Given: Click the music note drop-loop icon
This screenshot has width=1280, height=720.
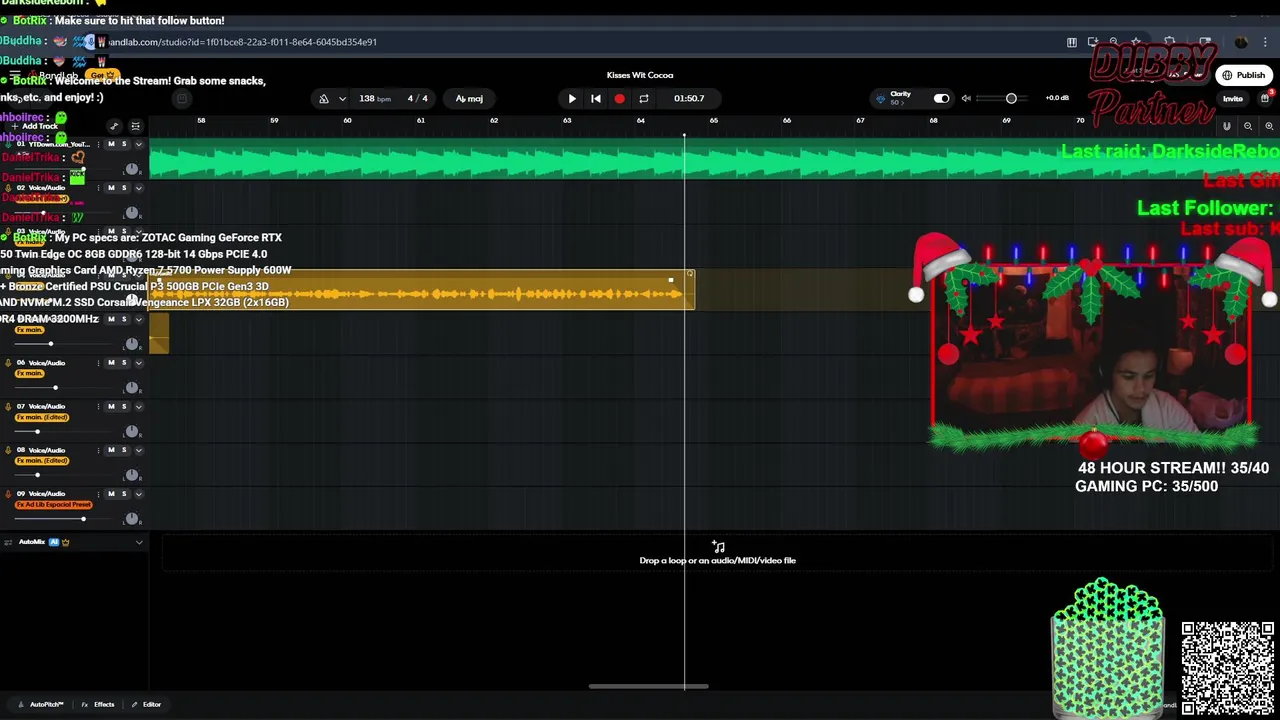Looking at the screenshot, I should coord(718,546).
